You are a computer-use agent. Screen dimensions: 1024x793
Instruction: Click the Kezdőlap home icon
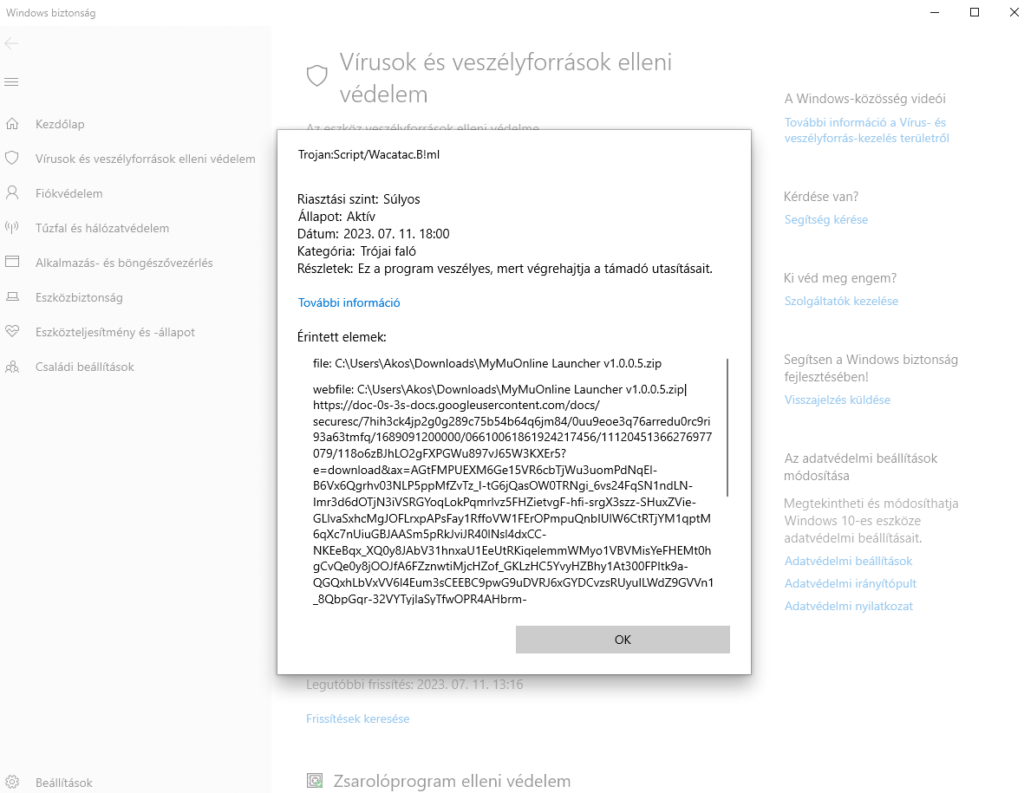pos(13,124)
